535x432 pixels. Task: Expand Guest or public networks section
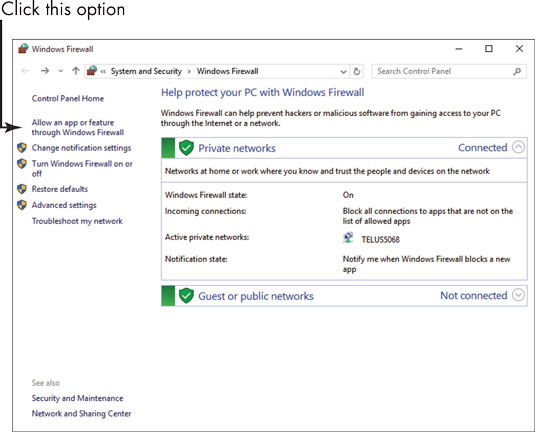coord(518,295)
